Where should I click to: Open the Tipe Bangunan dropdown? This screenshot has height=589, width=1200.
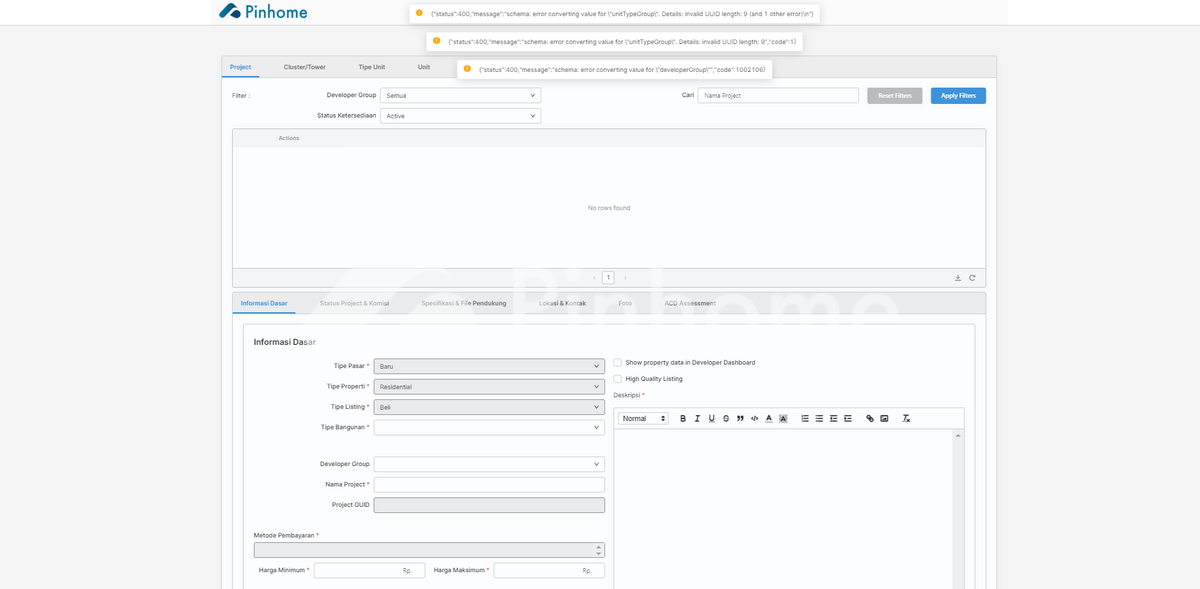(x=488, y=427)
